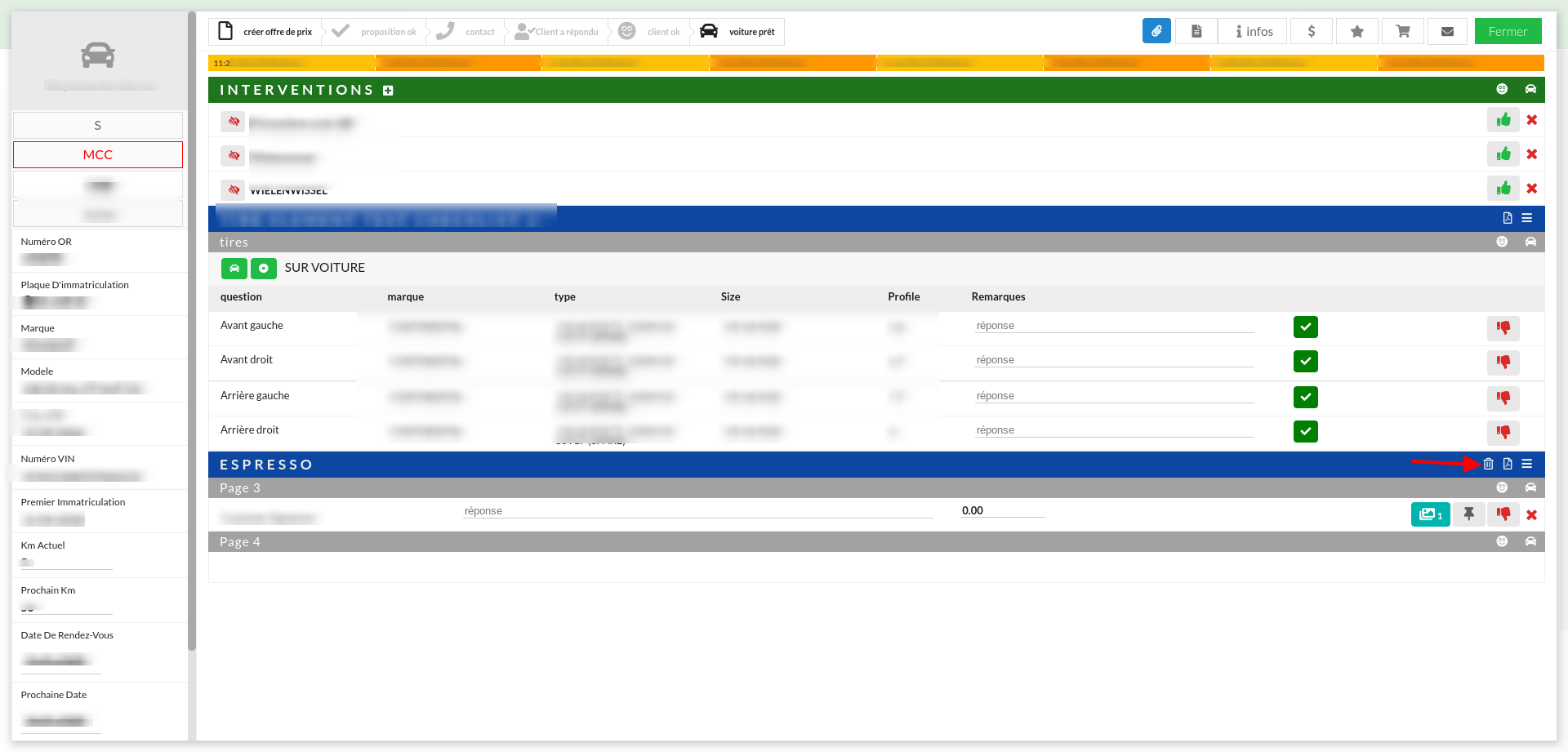Click car icon in INTERVENTIONS header
Screen dimensions: 1568x752
pos(1531,89)
